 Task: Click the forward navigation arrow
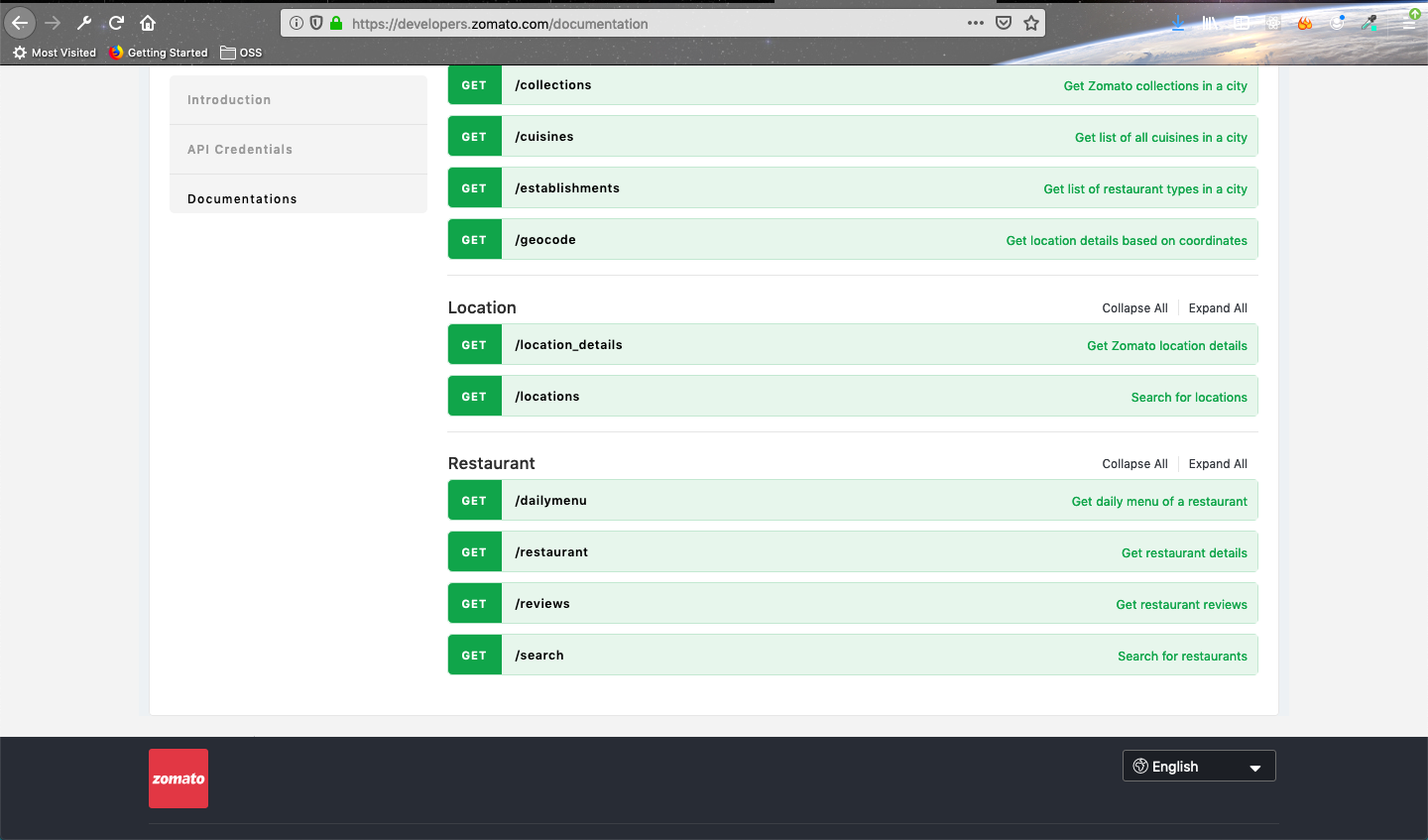pos(54,23)
